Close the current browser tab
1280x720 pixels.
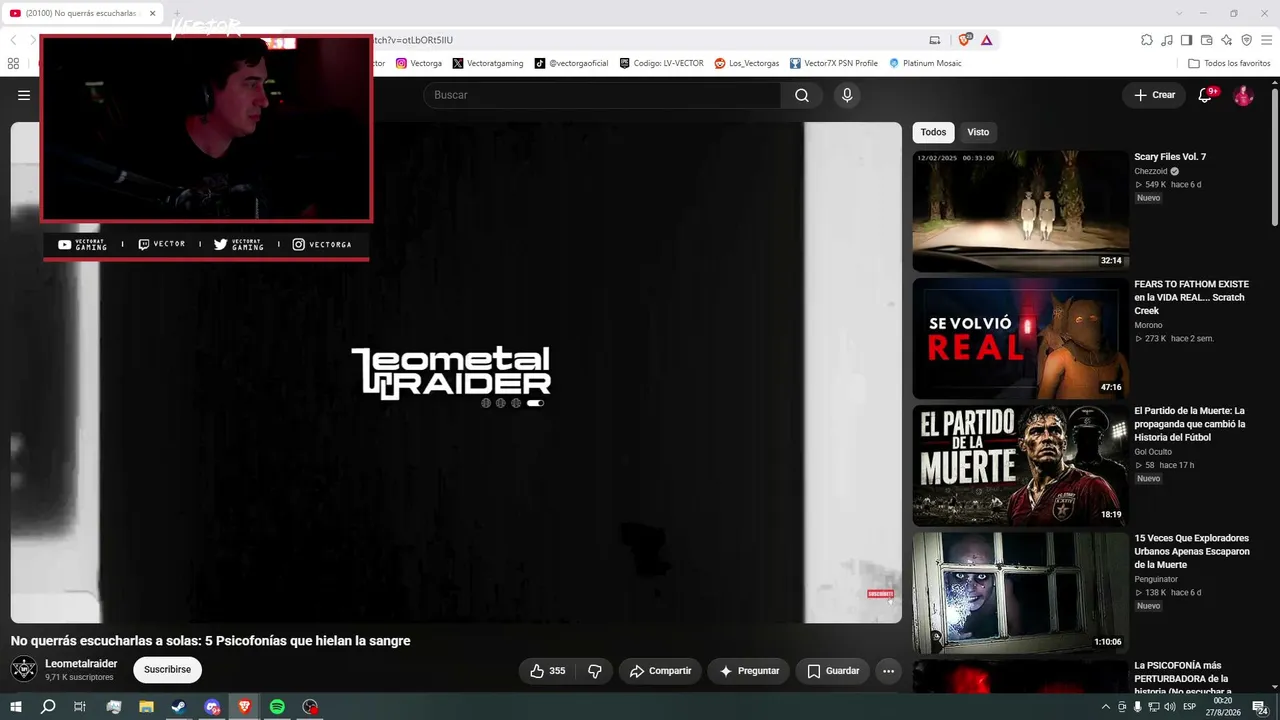152,13
